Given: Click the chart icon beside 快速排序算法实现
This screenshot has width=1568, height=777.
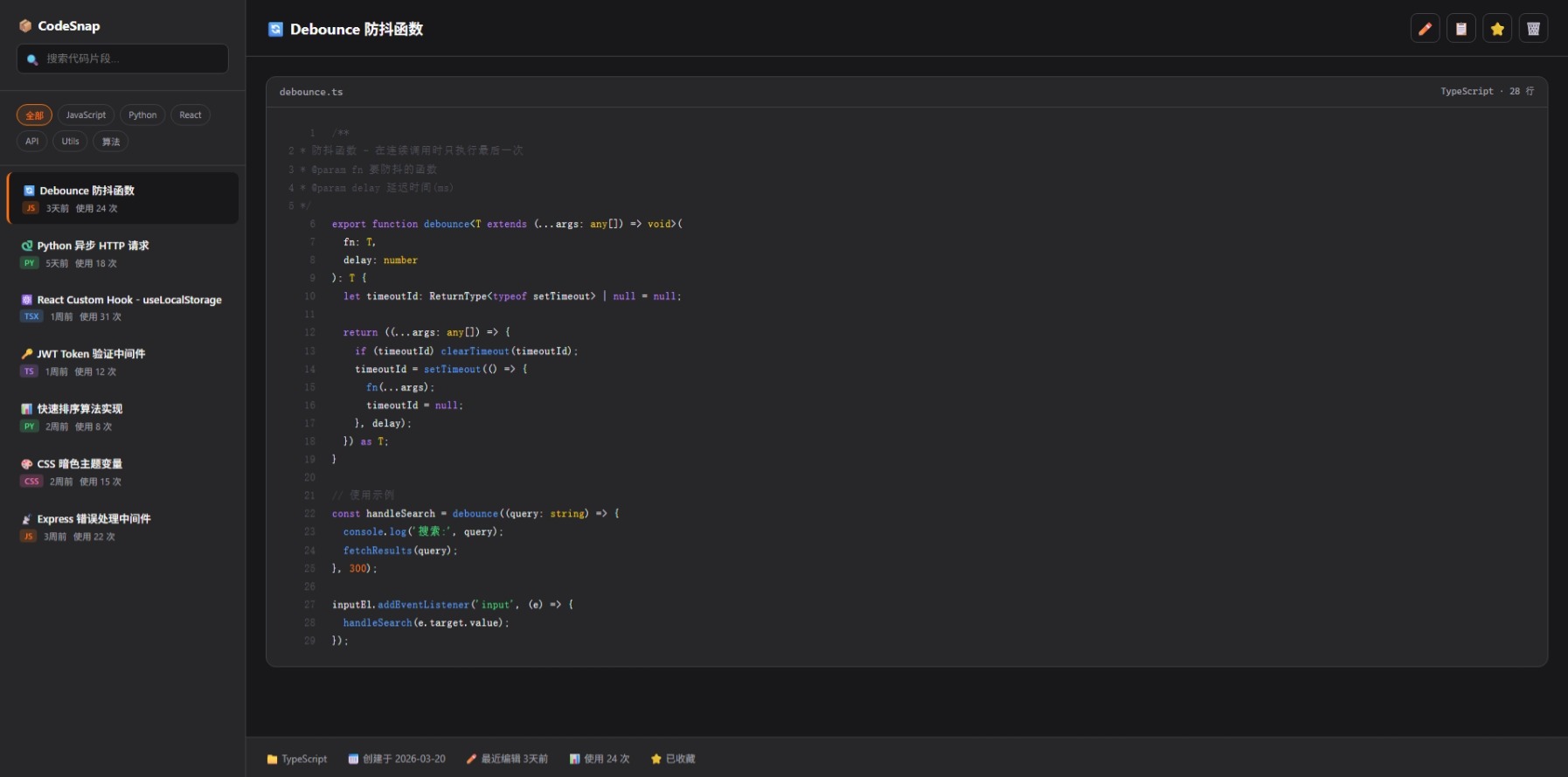Looking at the screenshot, I should (x=27, y=409).
